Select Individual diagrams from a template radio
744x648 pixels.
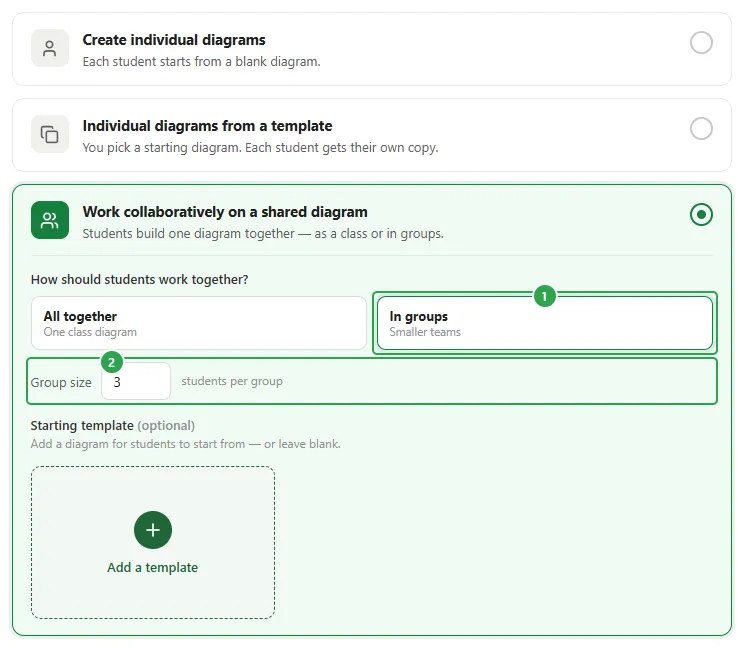tap(701, 129)
